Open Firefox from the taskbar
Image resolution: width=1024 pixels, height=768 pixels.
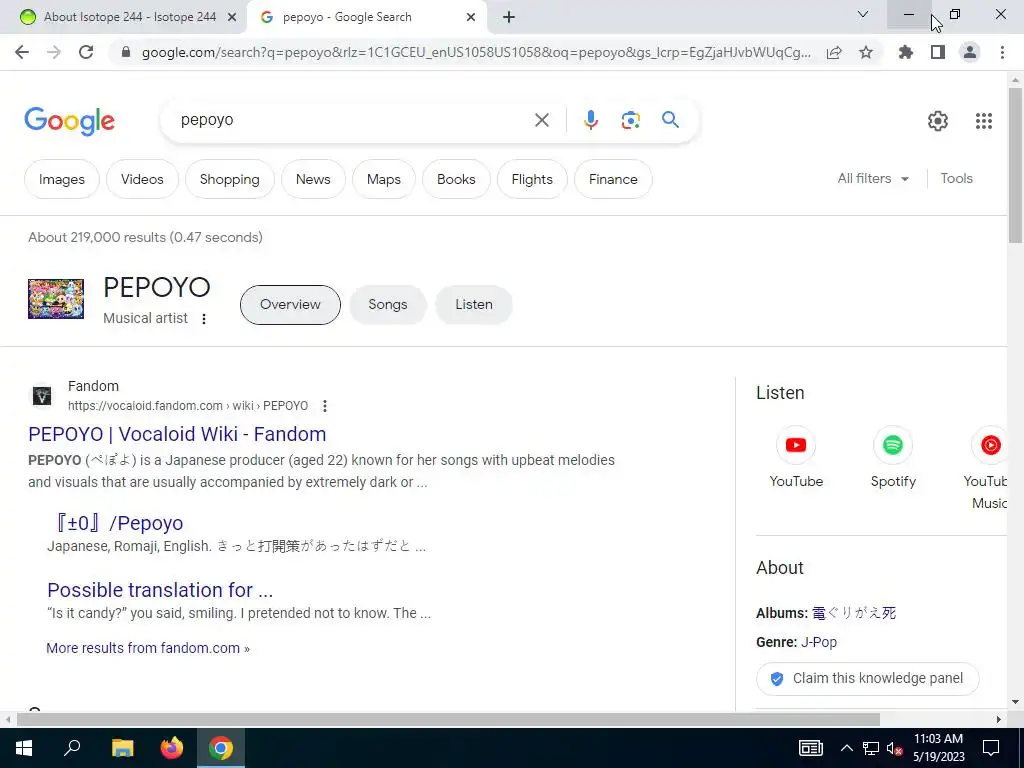point(172,748)
